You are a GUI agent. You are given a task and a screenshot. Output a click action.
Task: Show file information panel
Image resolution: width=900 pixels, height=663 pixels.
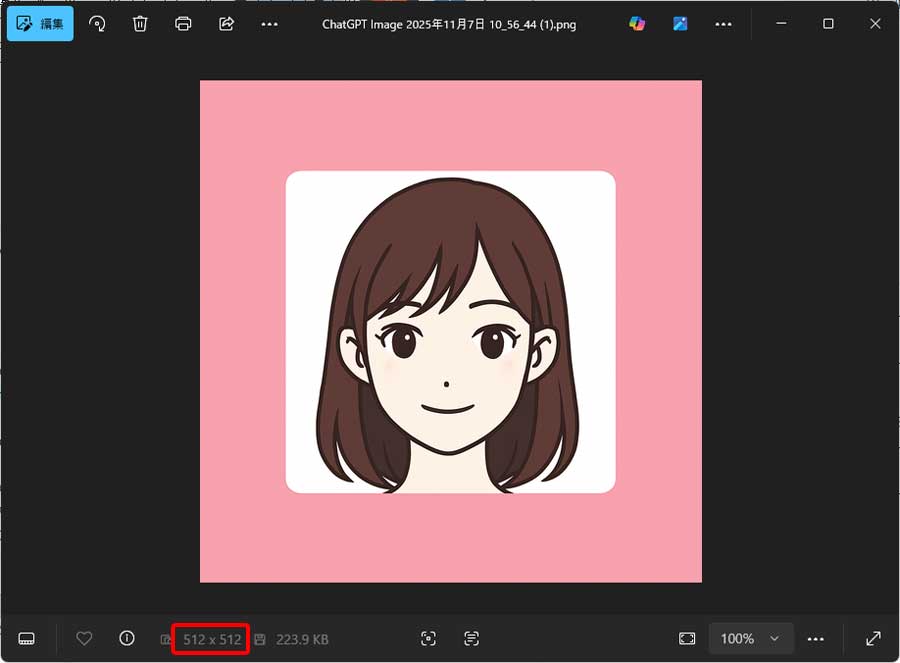point(126,638)
